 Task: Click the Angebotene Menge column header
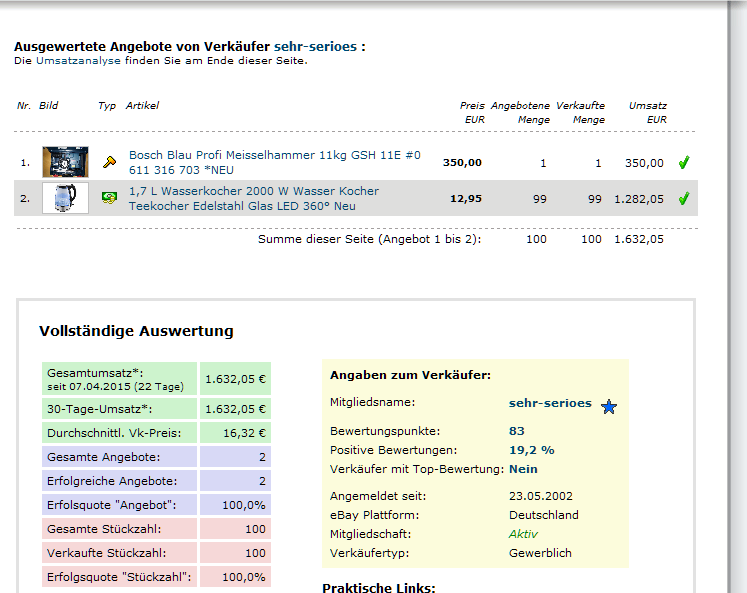pyautogui.click(x=520, y=112)
